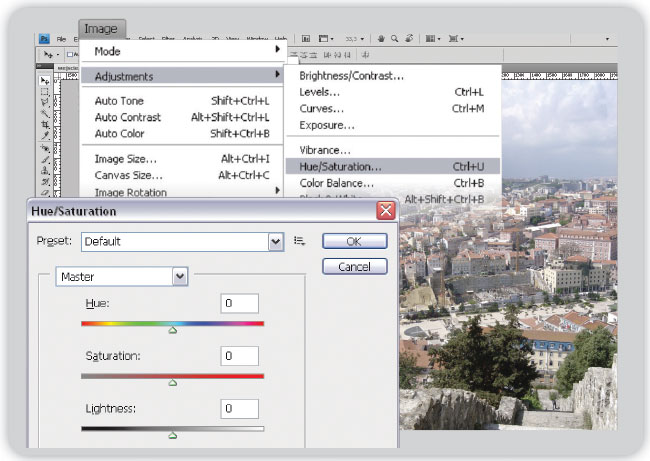Select Curves in the Adjustments submenu
650x461 pixels.
click(322, 108)
